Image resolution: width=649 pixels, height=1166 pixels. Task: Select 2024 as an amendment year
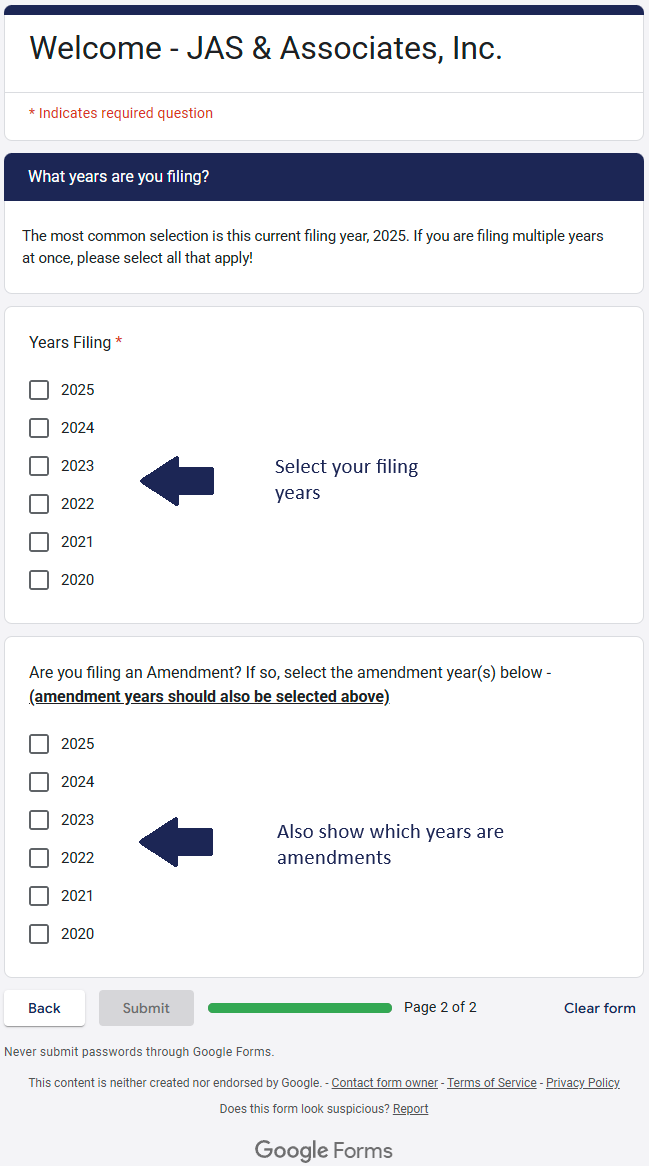tap(39, 782)
